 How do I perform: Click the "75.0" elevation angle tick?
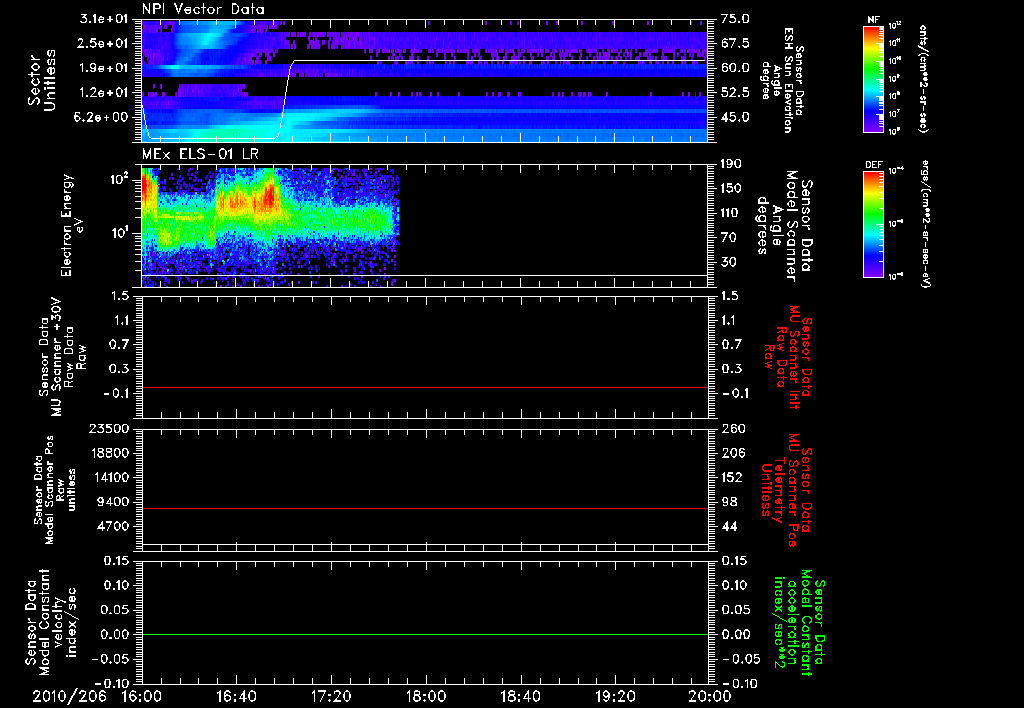tap(735, 19)
